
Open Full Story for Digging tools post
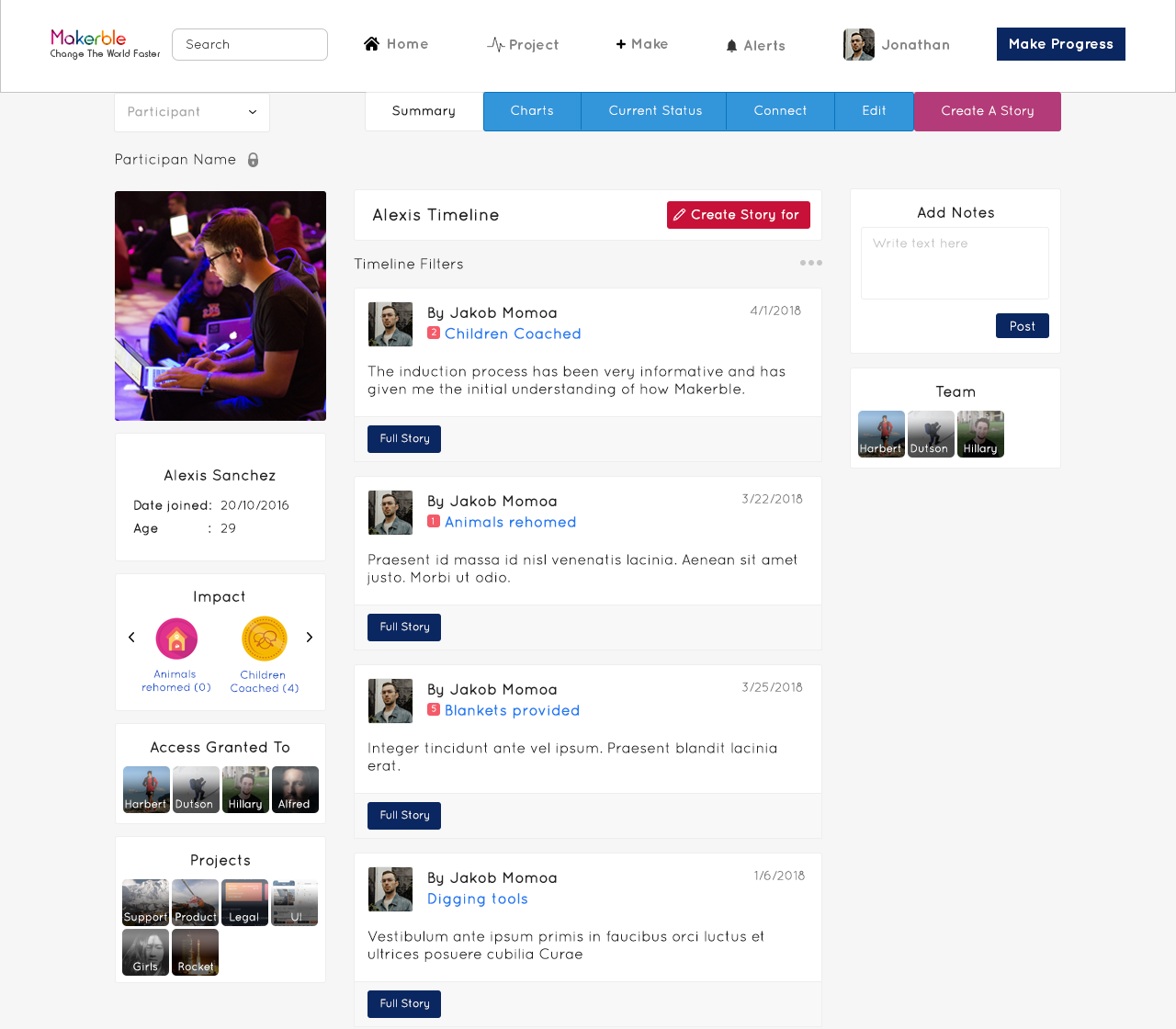click(404, 1004)
